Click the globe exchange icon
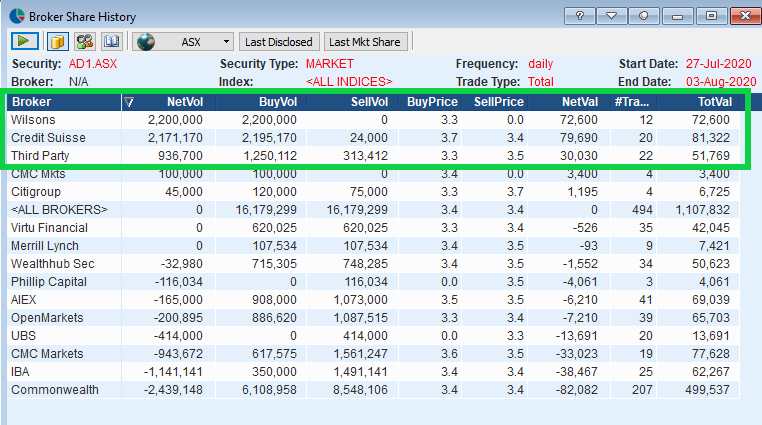The height and width of the screenshot is (425, 762). tap(146, 42)
